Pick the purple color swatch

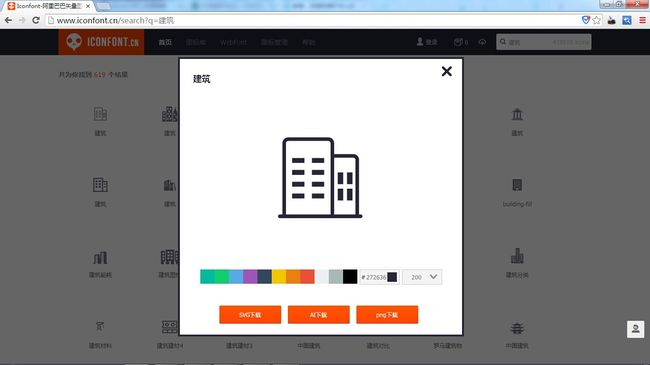pos(250,277)
